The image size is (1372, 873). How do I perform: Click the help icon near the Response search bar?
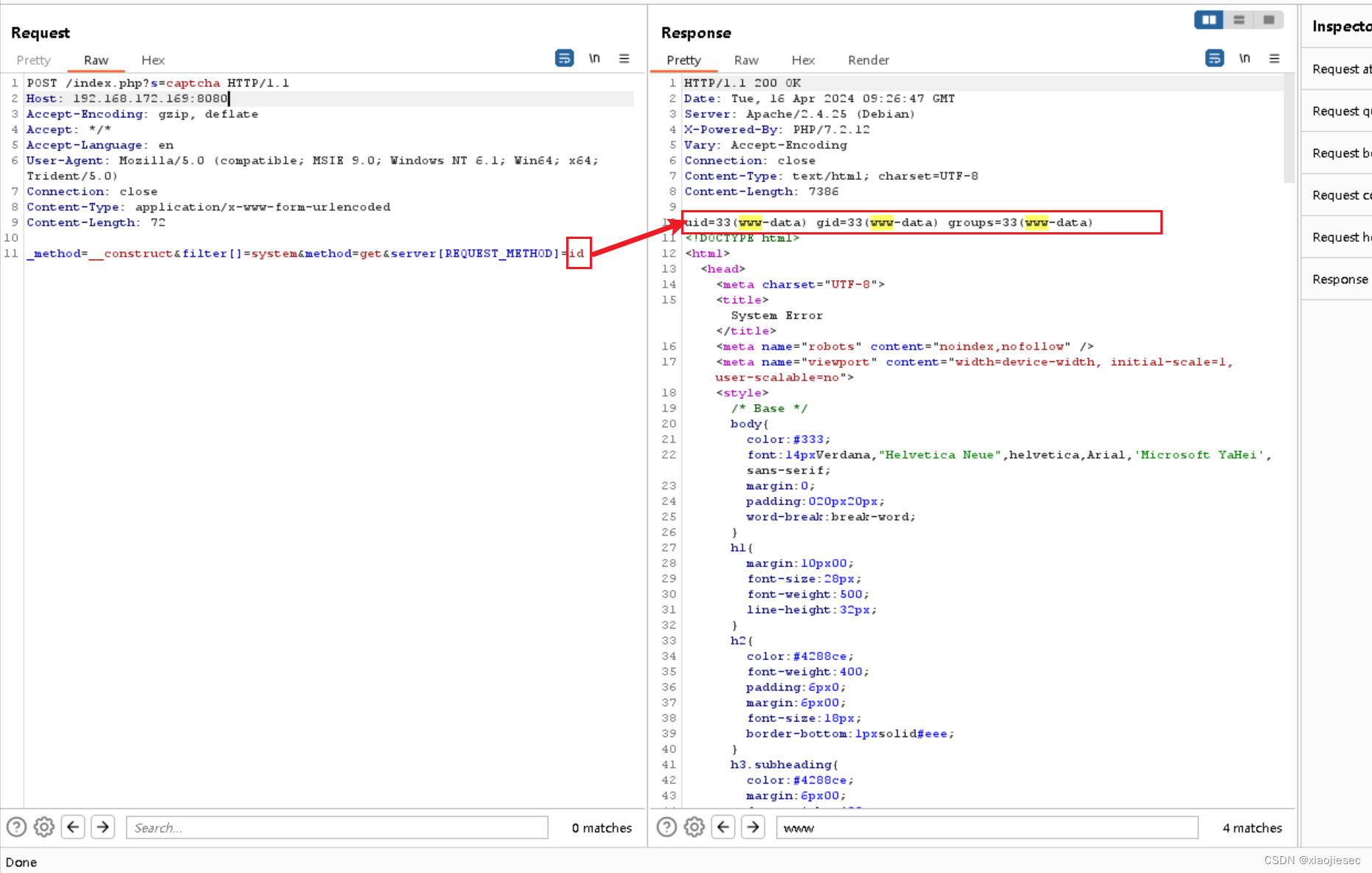(666, 827)
